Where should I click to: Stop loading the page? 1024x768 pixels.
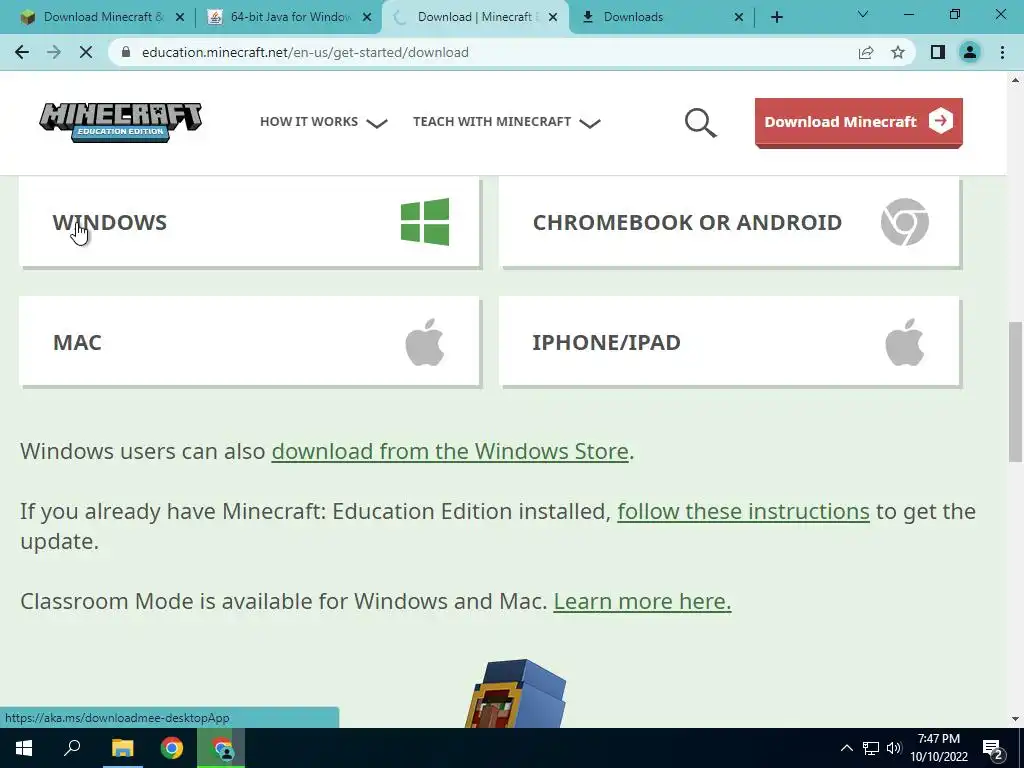pyautogui.click(x=86, y=52)
